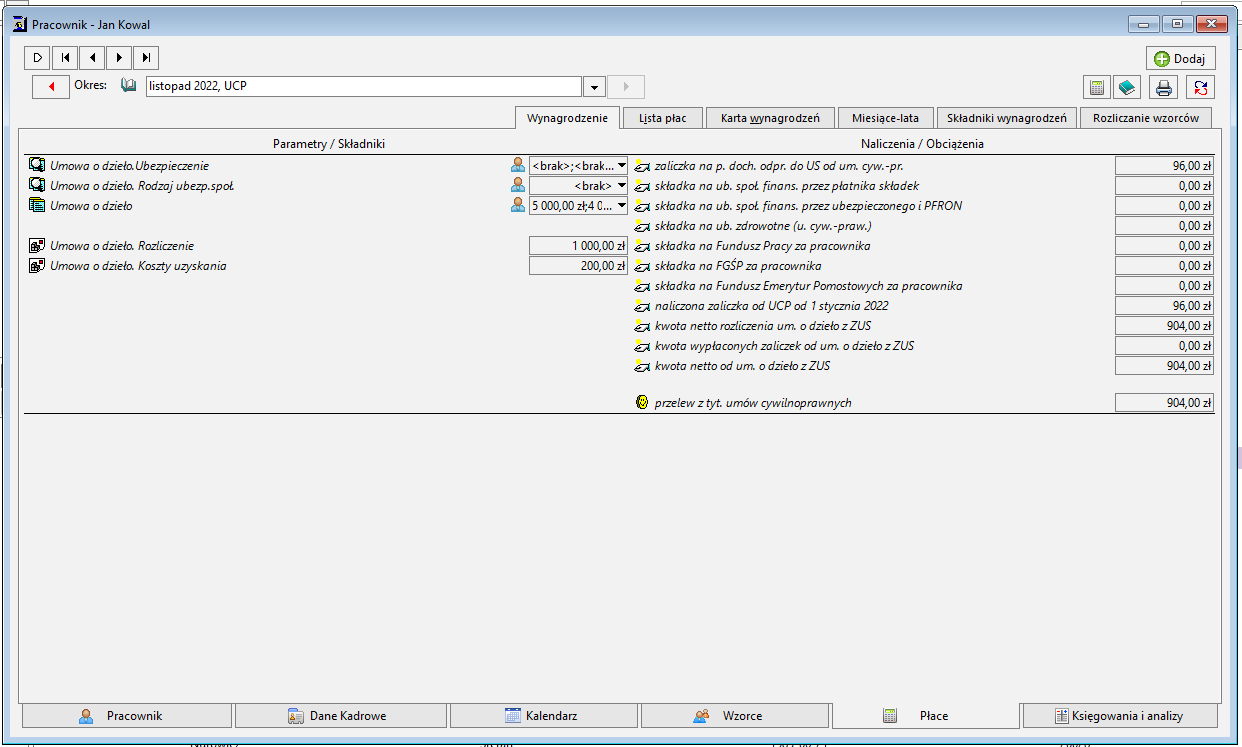Screen dimensions: 1242x747
Task: Click icon before Umowa o dzieło.Ubezpieczenie
Action: click(x=38, y=165)
